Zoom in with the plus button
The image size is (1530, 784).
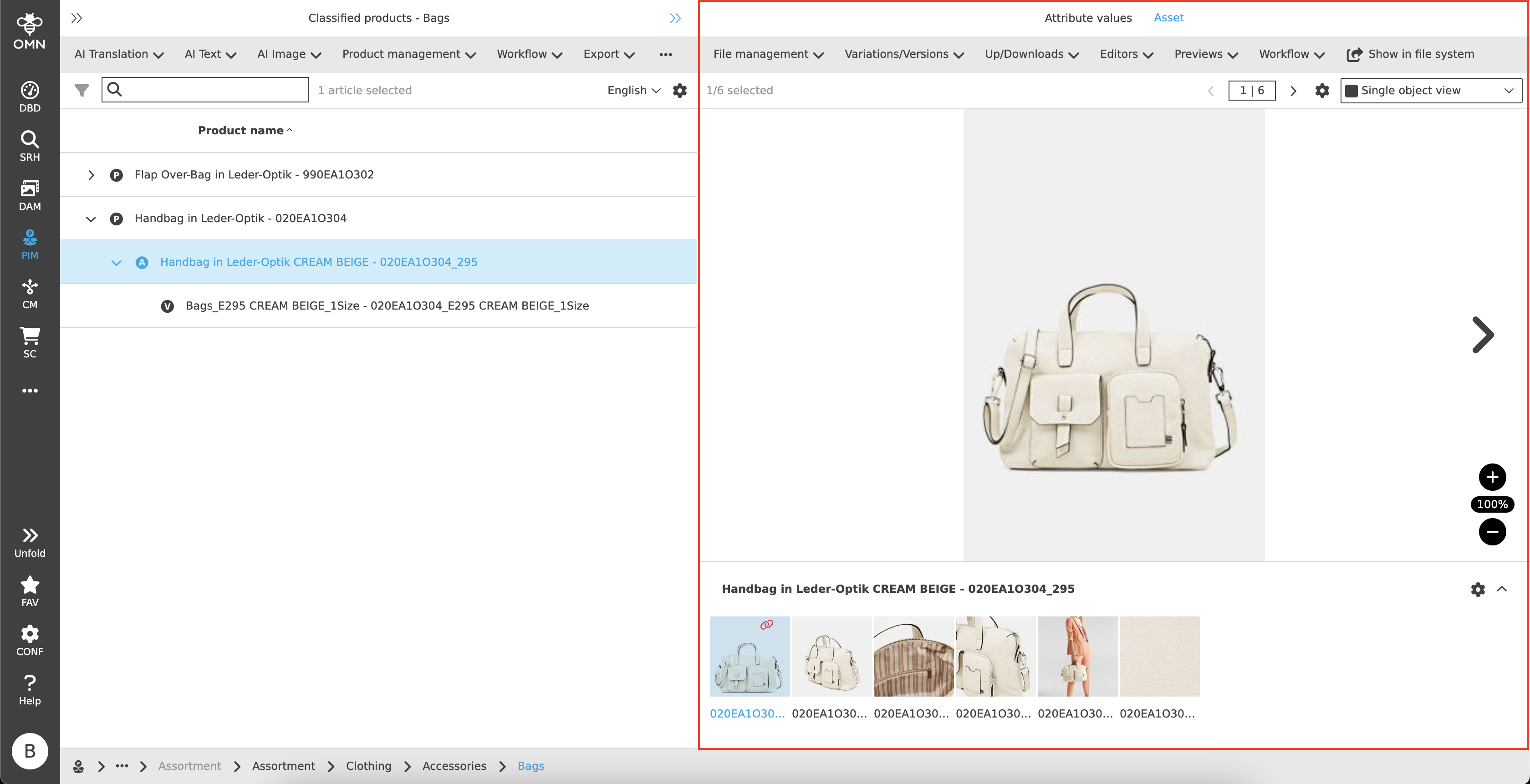point(1491,477)
